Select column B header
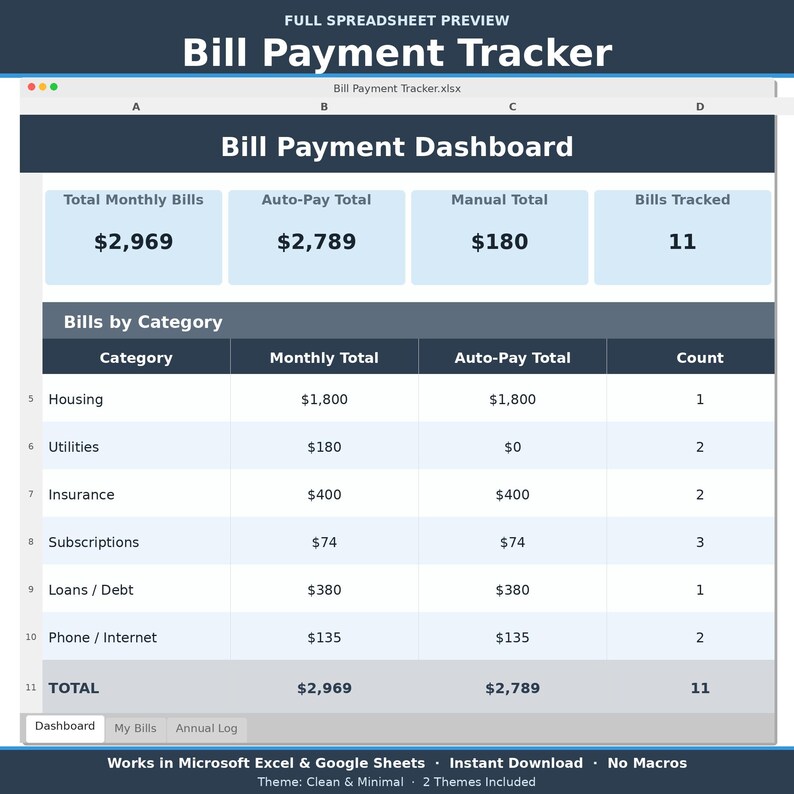This screenshot has width=794, height=794. pos(324,106)
